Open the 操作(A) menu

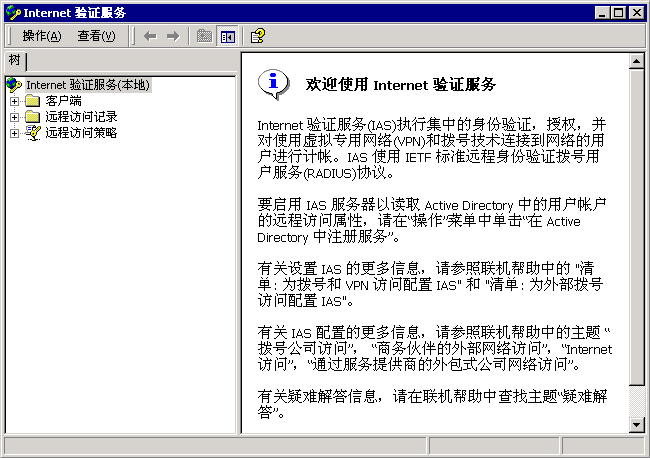coord(41,36)
